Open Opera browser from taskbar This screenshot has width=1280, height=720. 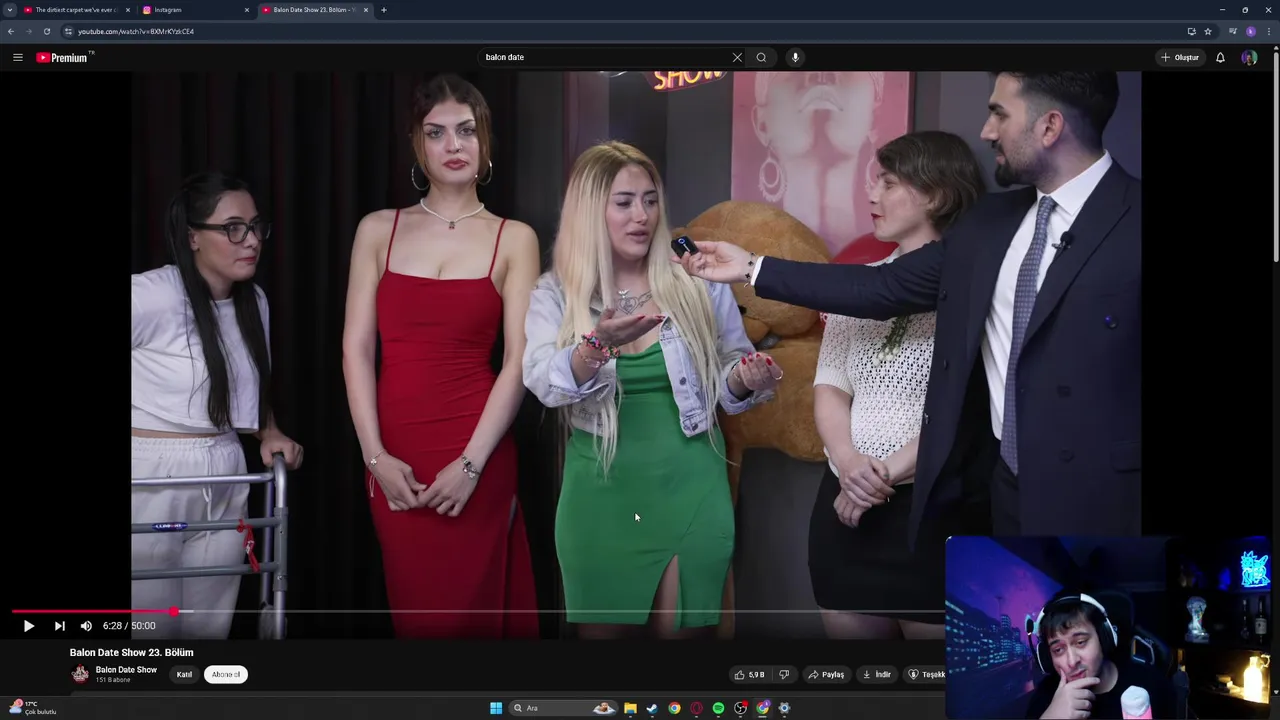[696, 708]
